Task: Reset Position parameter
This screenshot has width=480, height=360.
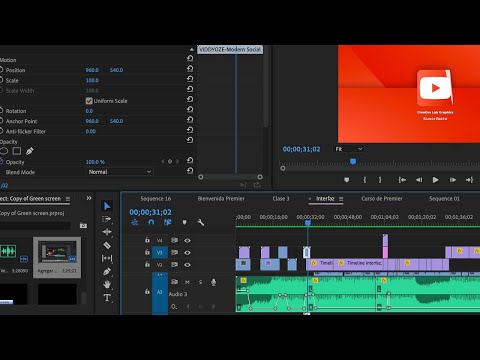Action: pyautogui.click(x=190, y=69)
